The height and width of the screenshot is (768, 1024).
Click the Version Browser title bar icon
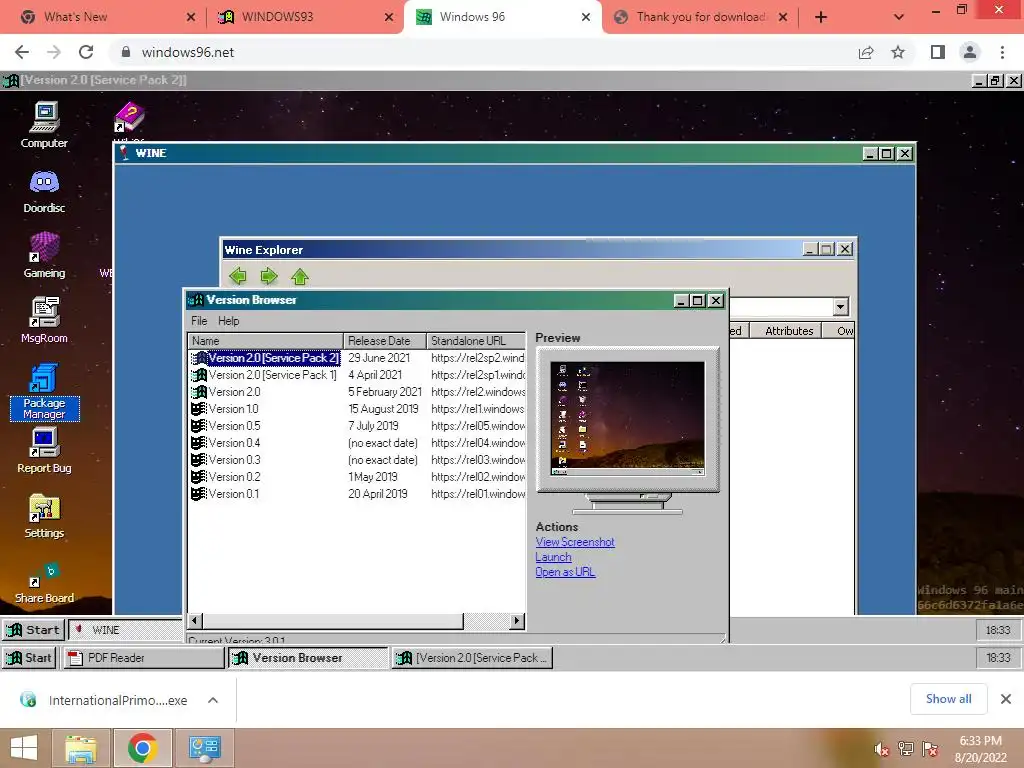pyautogui.click(x=195, y=300)
